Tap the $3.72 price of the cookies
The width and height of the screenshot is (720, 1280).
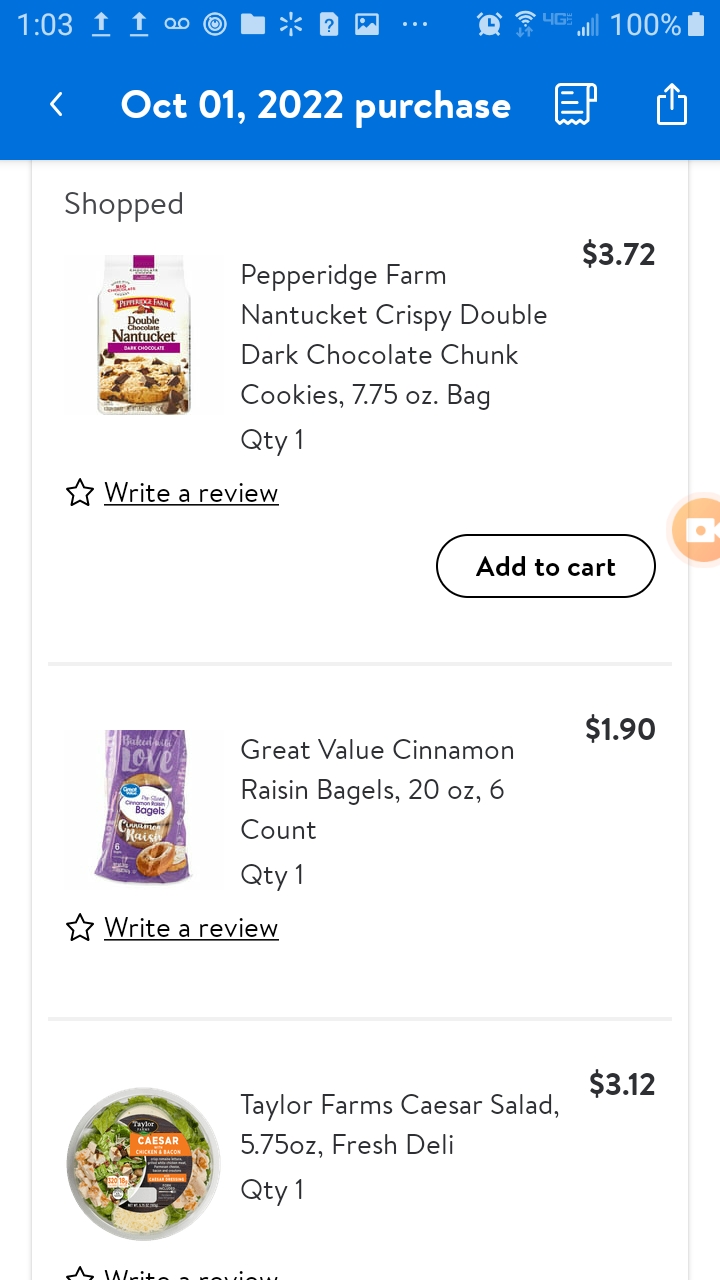click(618, 255)
